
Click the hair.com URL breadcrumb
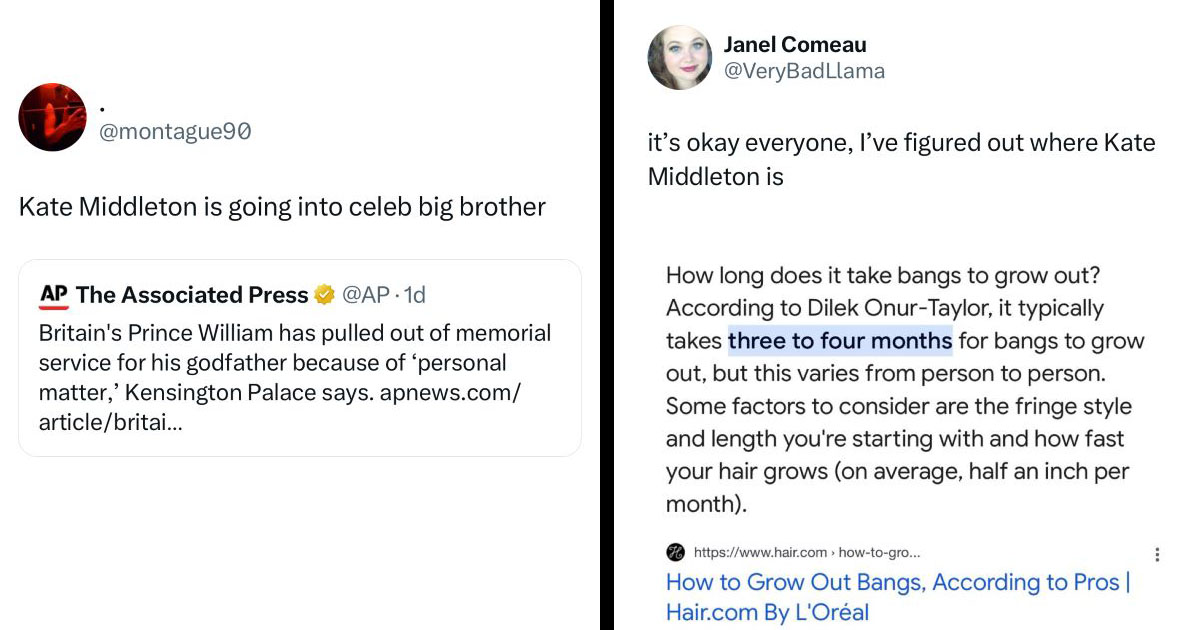(x=806, y=552)
